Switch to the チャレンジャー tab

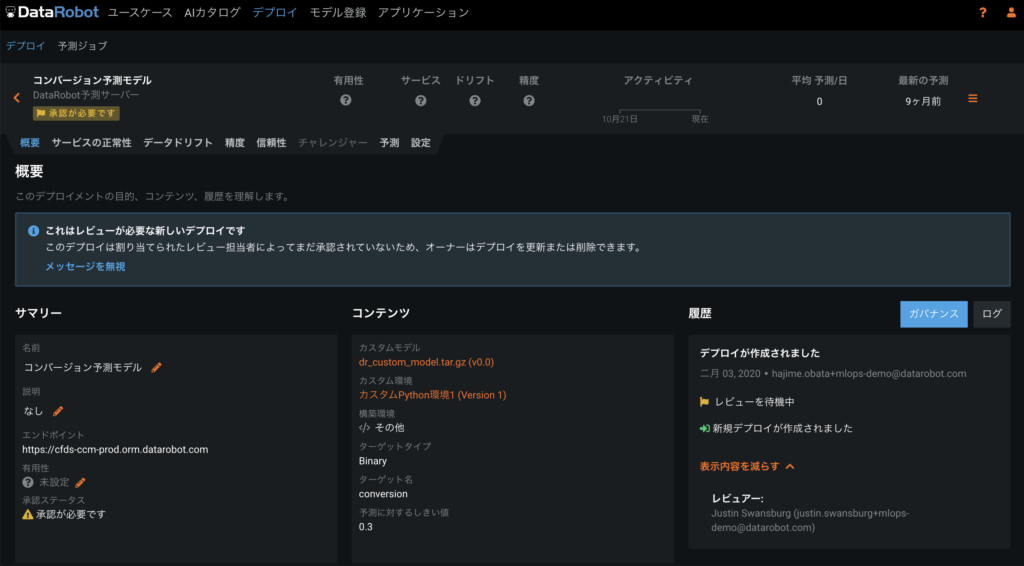[x=333, y=142]
